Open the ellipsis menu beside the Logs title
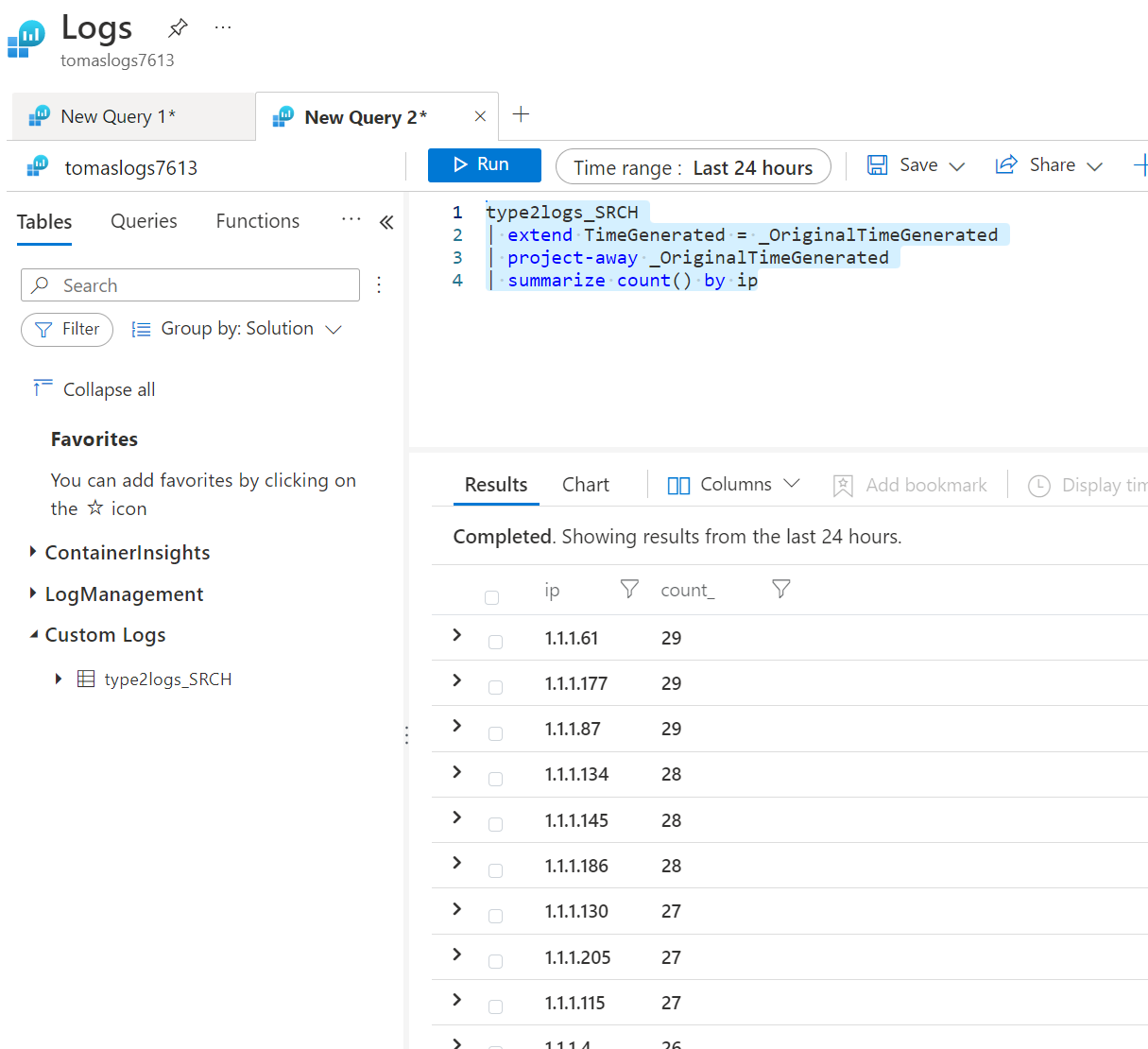Screen dimensions: 1148x1049 click(x=223, y=28)
